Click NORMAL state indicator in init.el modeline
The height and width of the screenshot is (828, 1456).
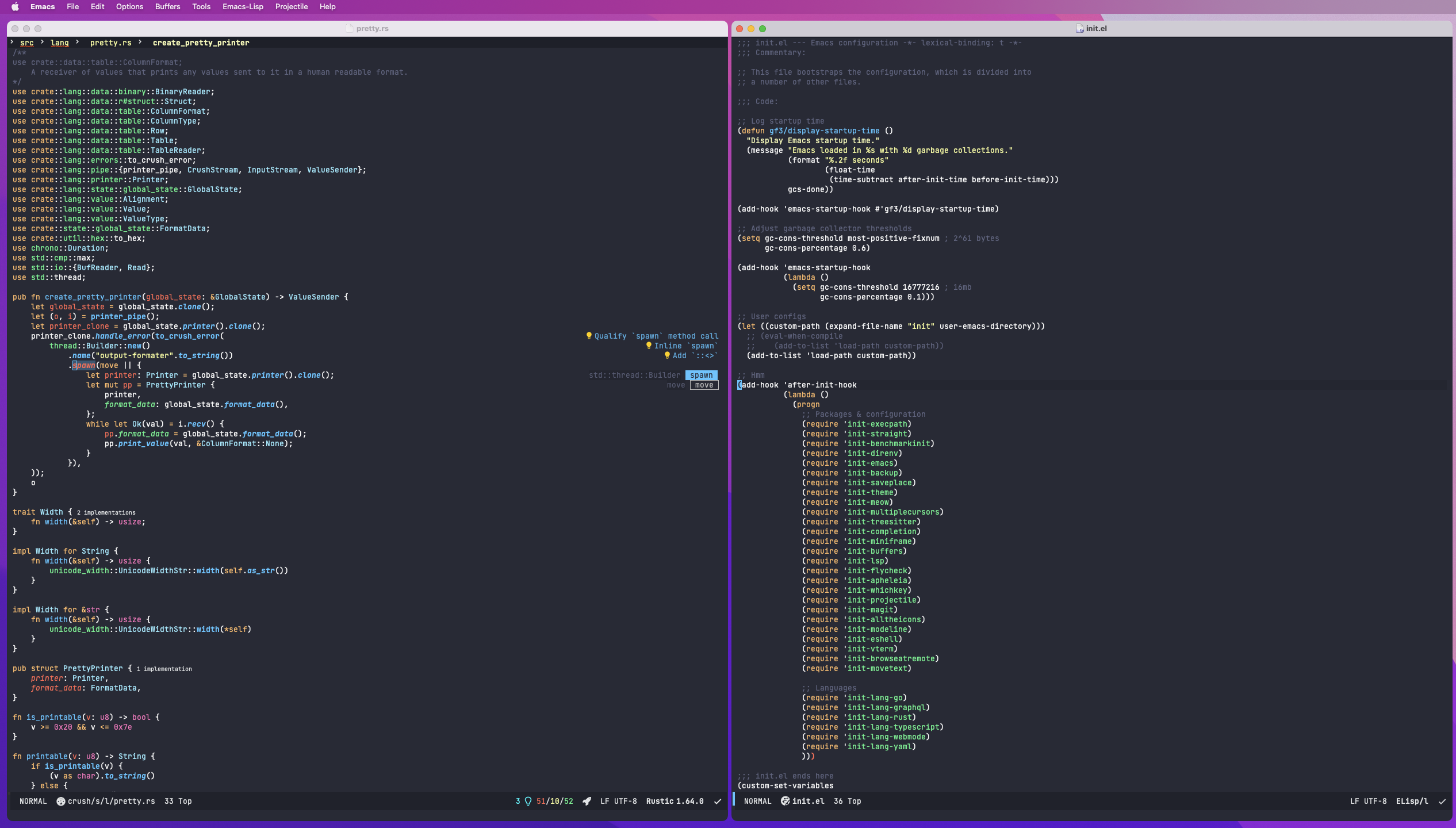click(x=758, y=801)
